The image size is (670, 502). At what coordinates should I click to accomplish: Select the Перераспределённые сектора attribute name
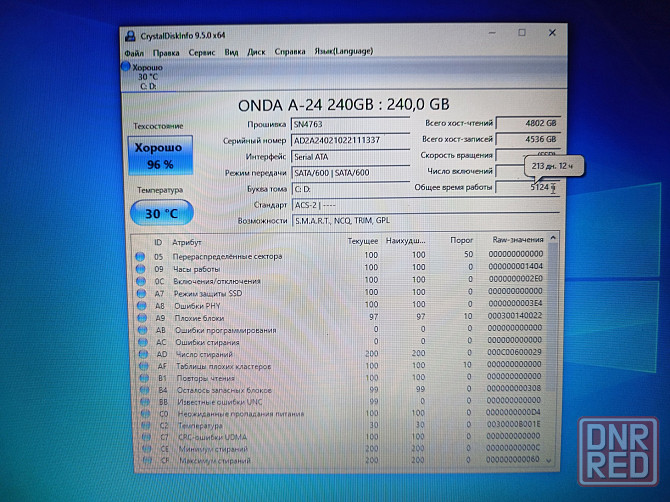[x=227, y=256]
